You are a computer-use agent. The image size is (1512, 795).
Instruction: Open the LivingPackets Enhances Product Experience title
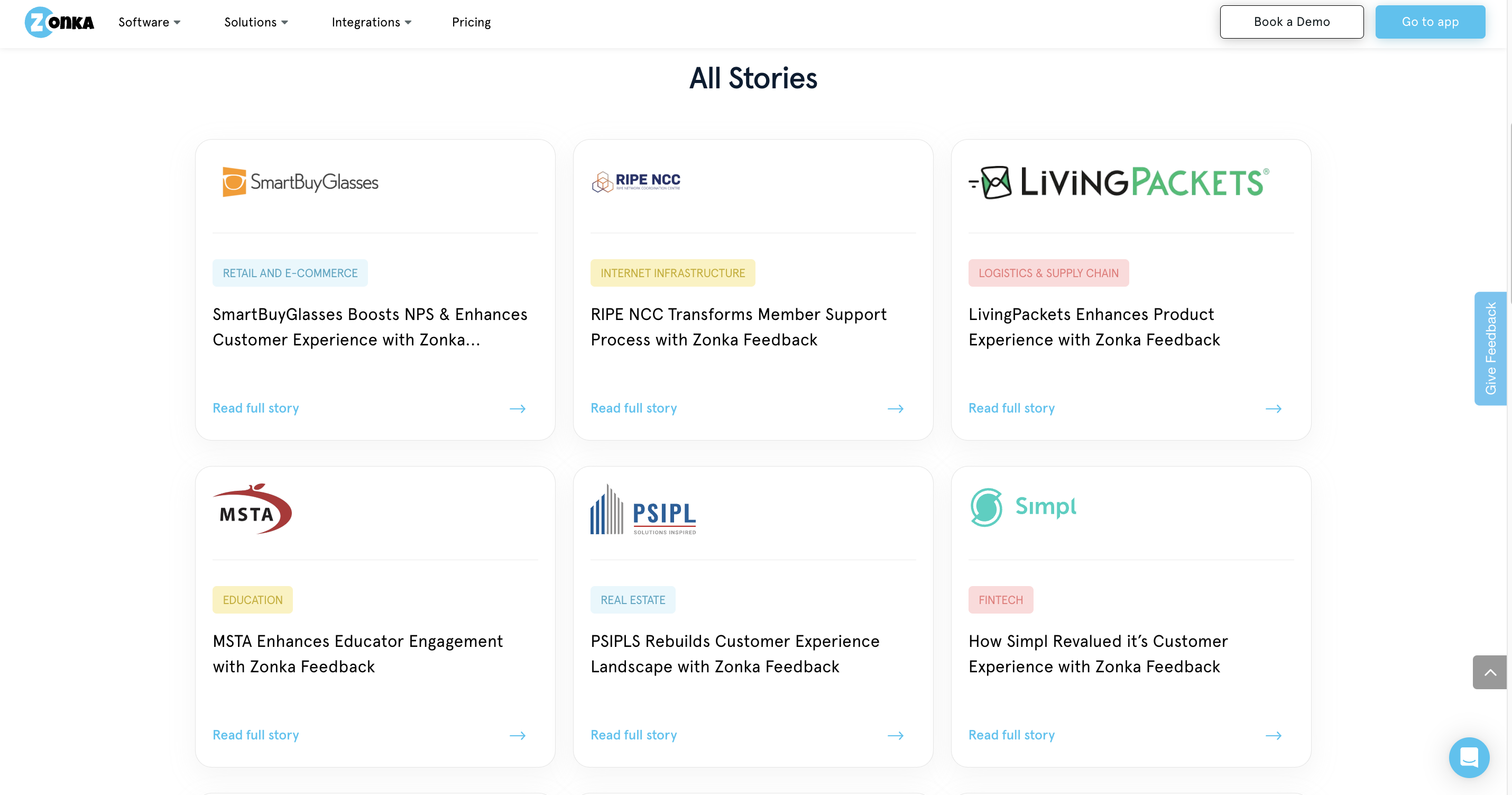click(1094, 327)
